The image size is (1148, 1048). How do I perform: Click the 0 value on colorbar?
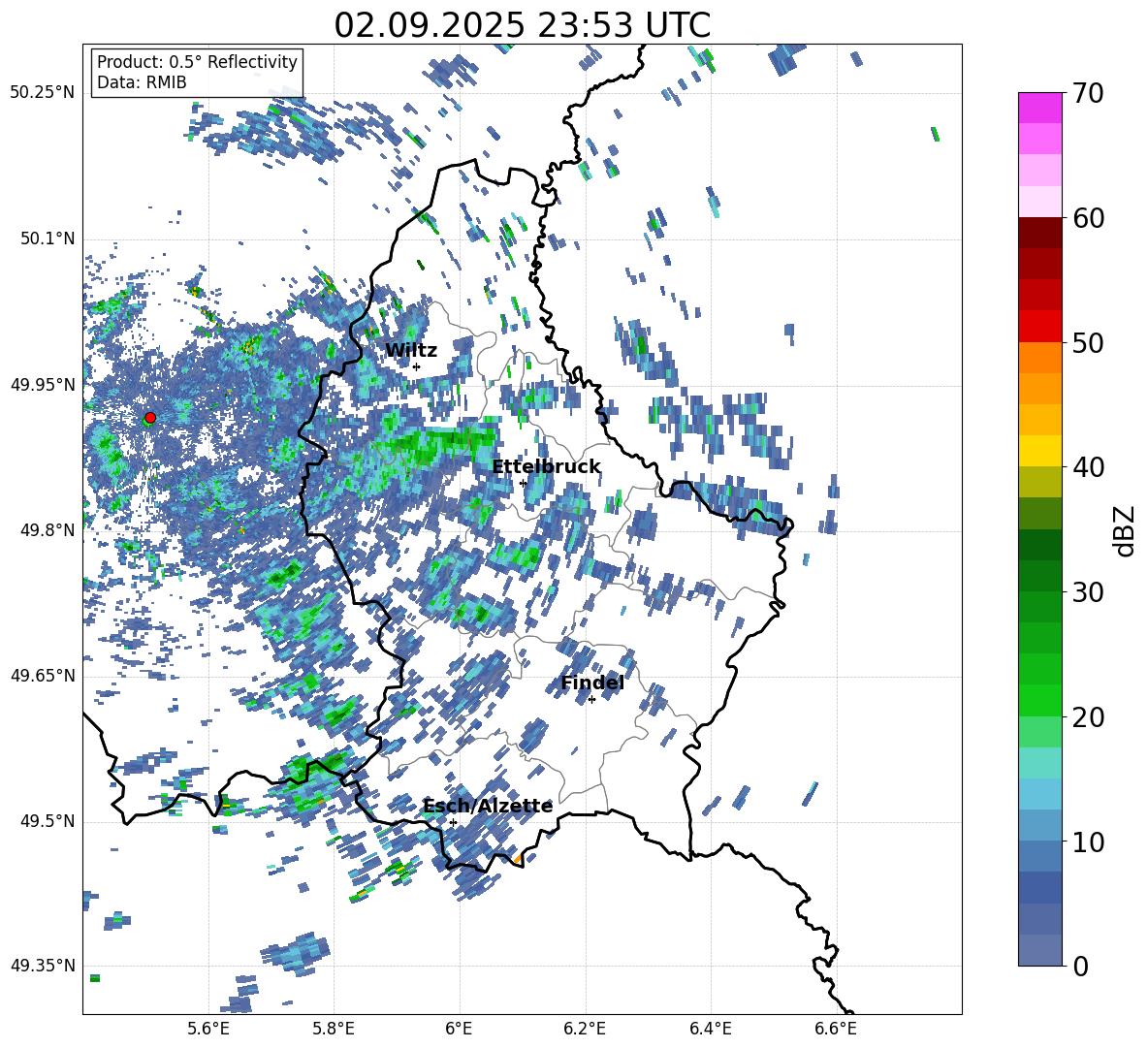coord(1080,966)
